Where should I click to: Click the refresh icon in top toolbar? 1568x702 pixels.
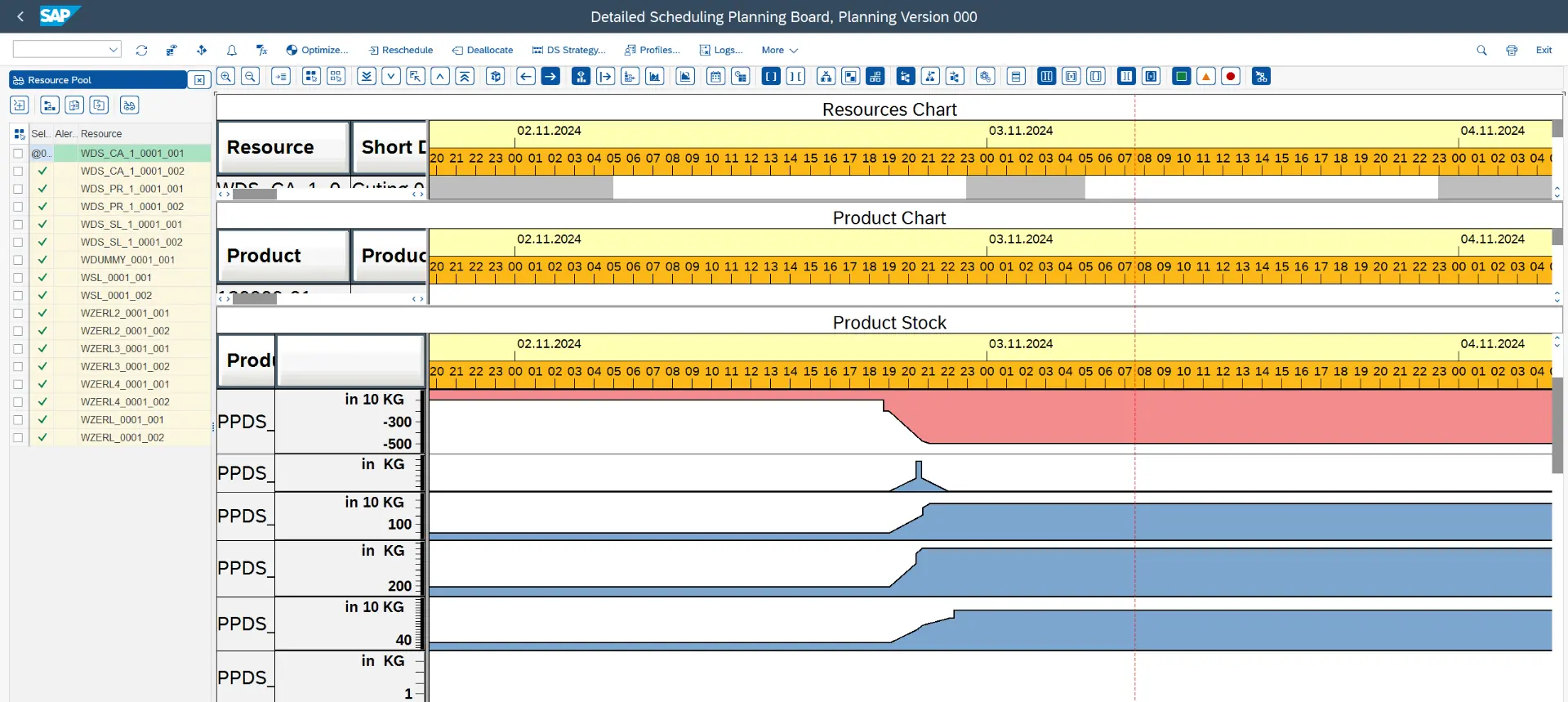(141, 50)
